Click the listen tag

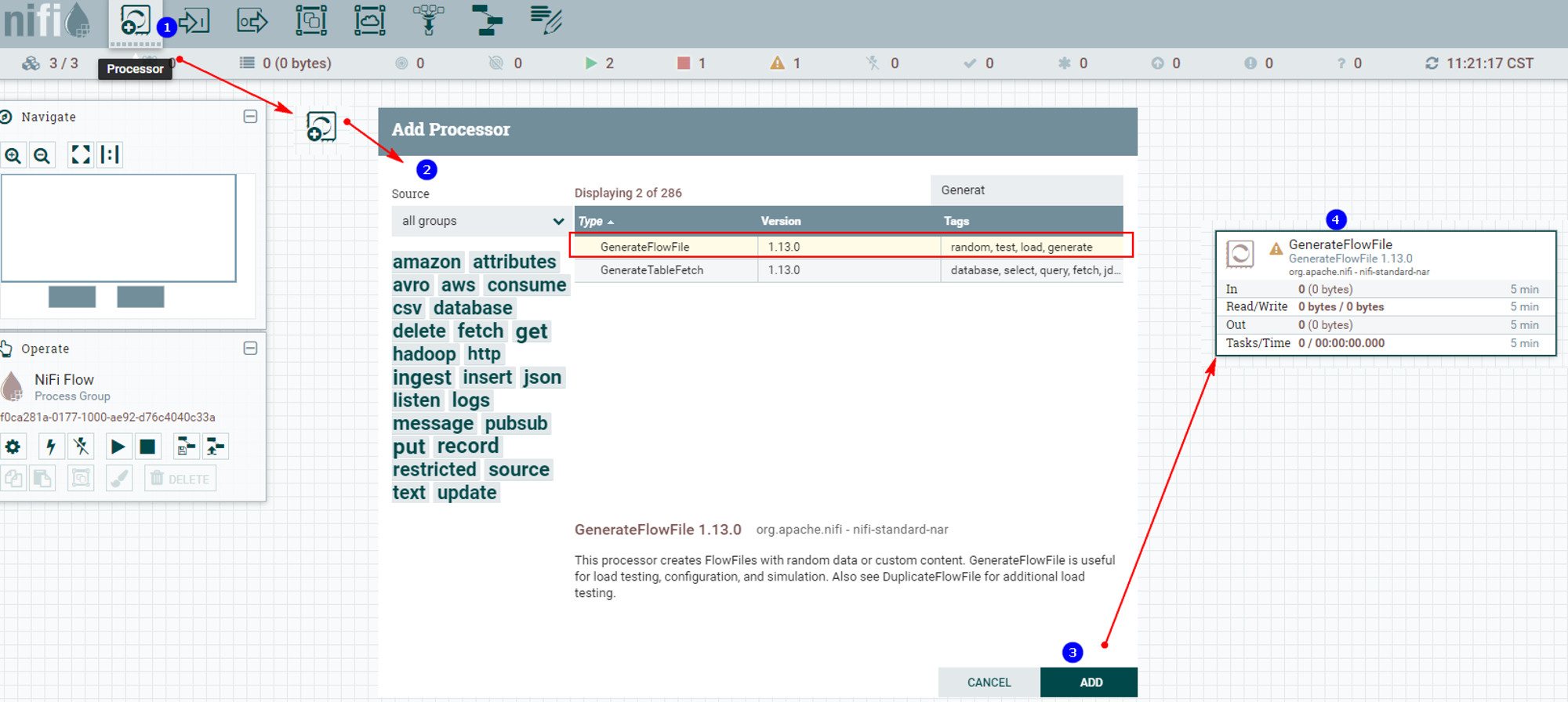416,400
